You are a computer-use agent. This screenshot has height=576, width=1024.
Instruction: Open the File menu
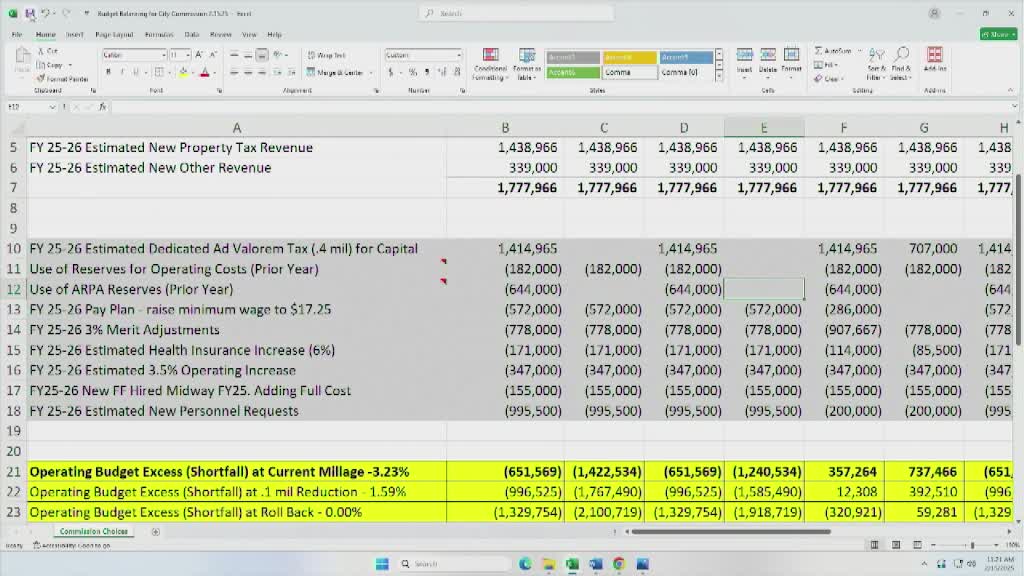(17, 35)
